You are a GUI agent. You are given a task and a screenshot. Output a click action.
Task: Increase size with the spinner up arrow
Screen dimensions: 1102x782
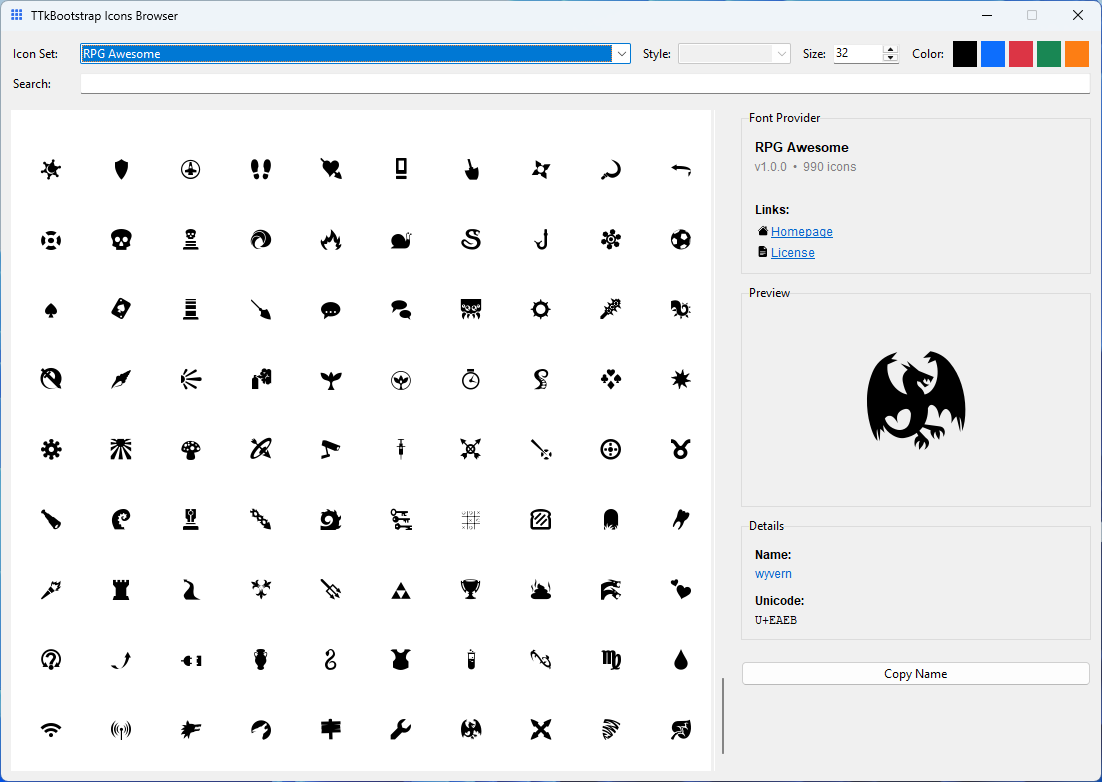coord(889,49)
